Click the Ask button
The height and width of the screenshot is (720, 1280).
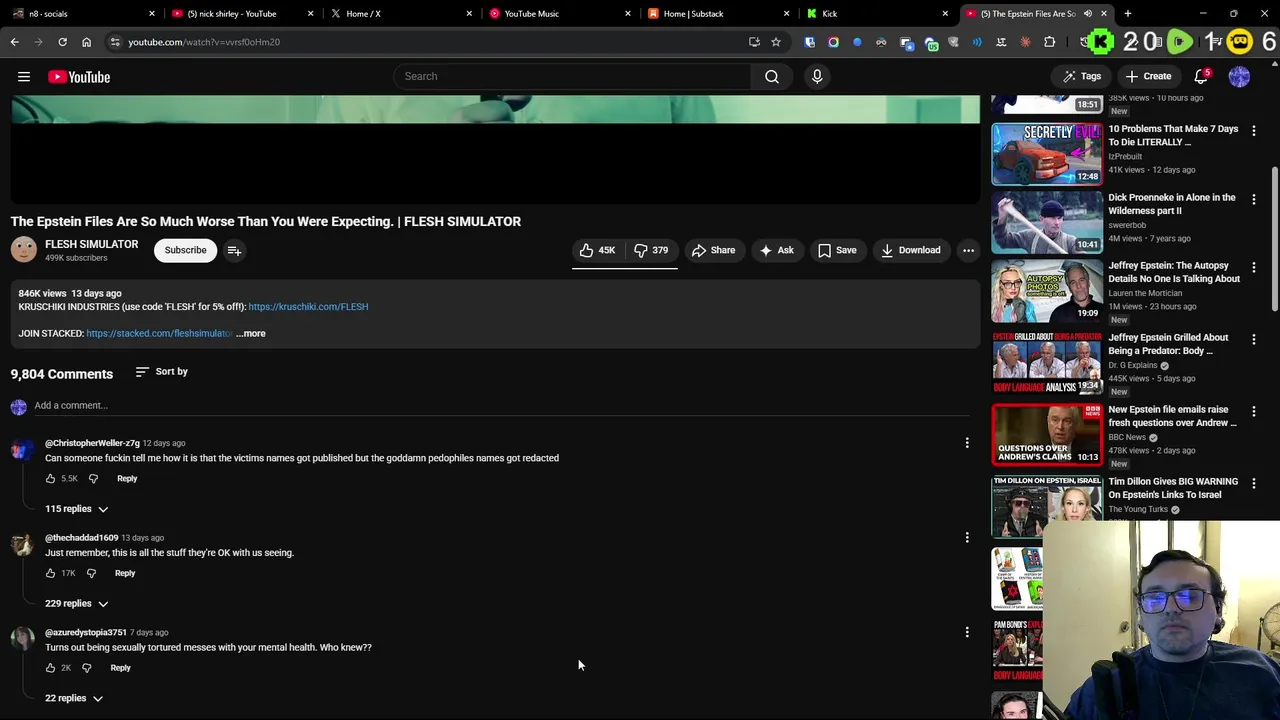[x=776, y=250]
